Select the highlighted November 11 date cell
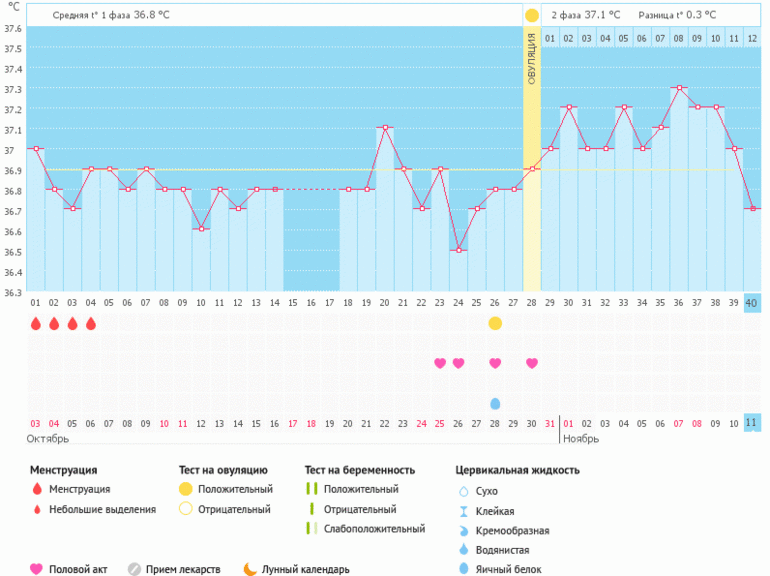The height and width of the screenshot is (576, 770). [752, 423]
